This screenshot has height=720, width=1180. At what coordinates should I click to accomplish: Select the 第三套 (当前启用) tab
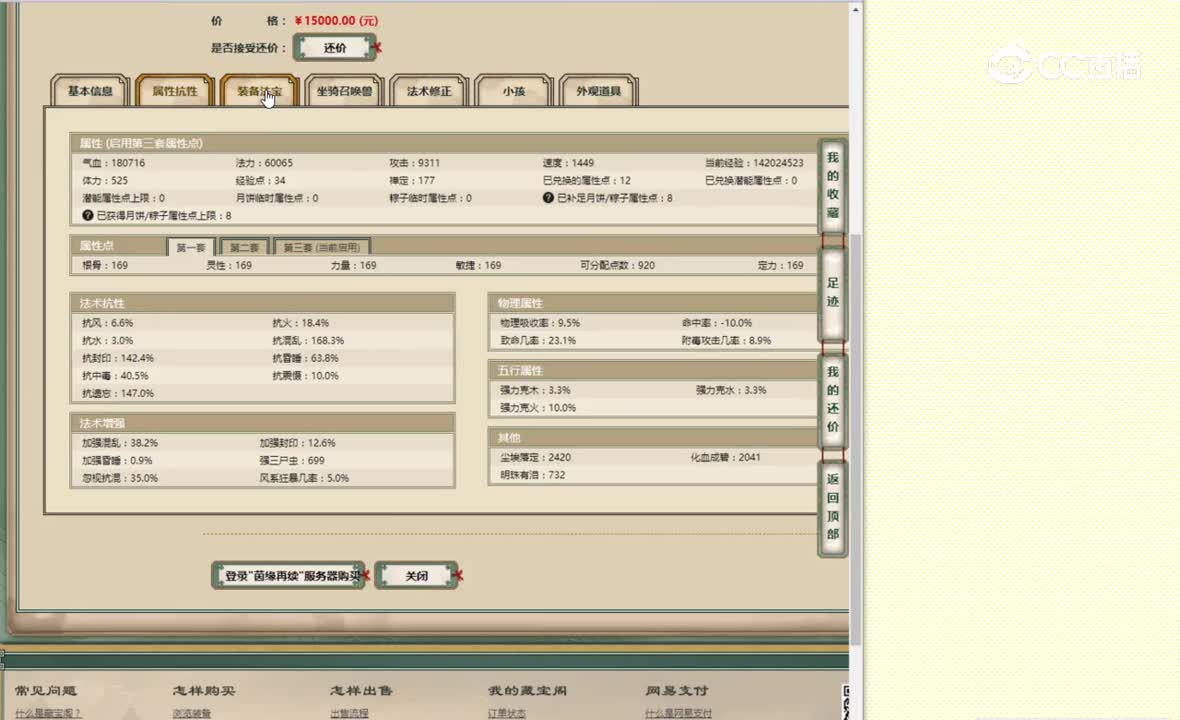pos(321,247)
